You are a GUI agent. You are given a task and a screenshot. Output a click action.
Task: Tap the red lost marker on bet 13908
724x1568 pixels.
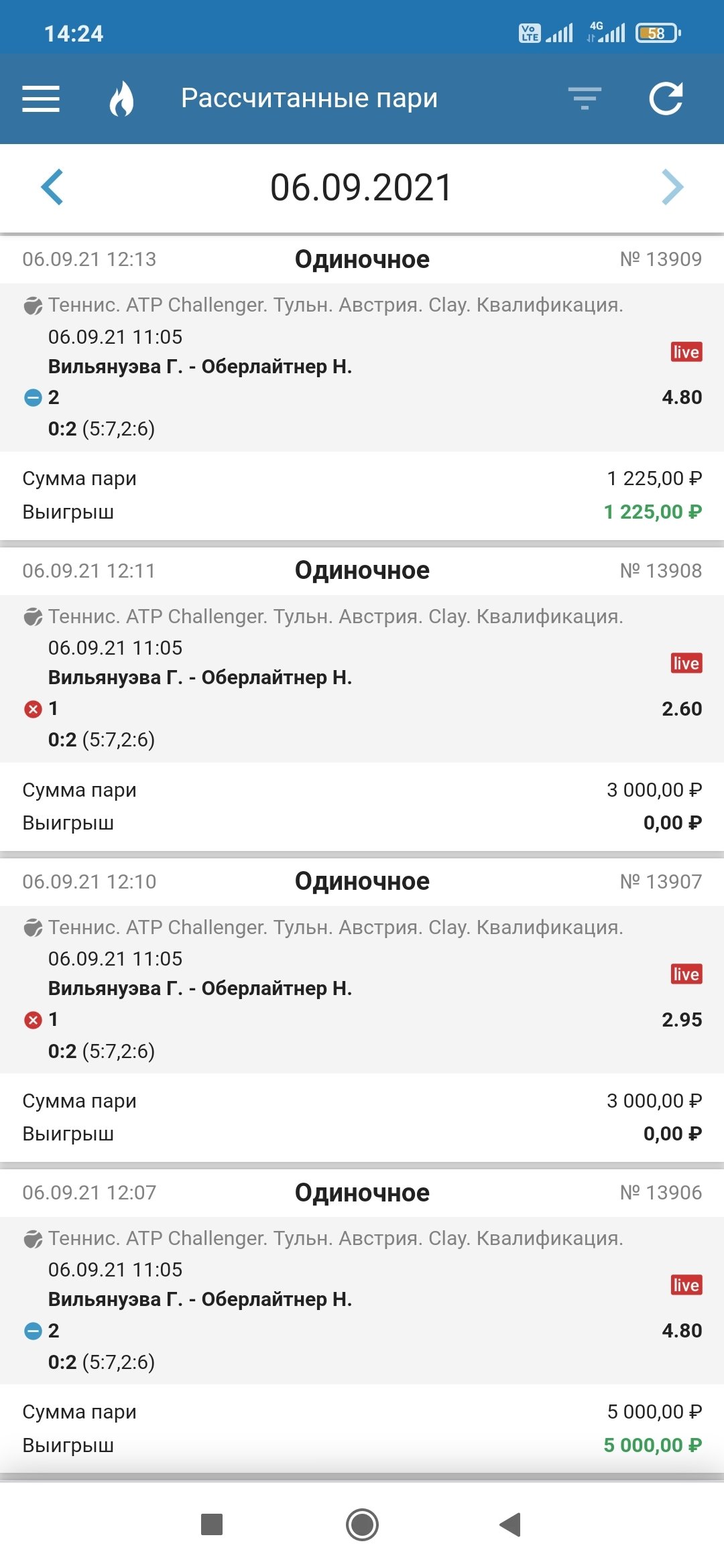click(x=33, y=709)
